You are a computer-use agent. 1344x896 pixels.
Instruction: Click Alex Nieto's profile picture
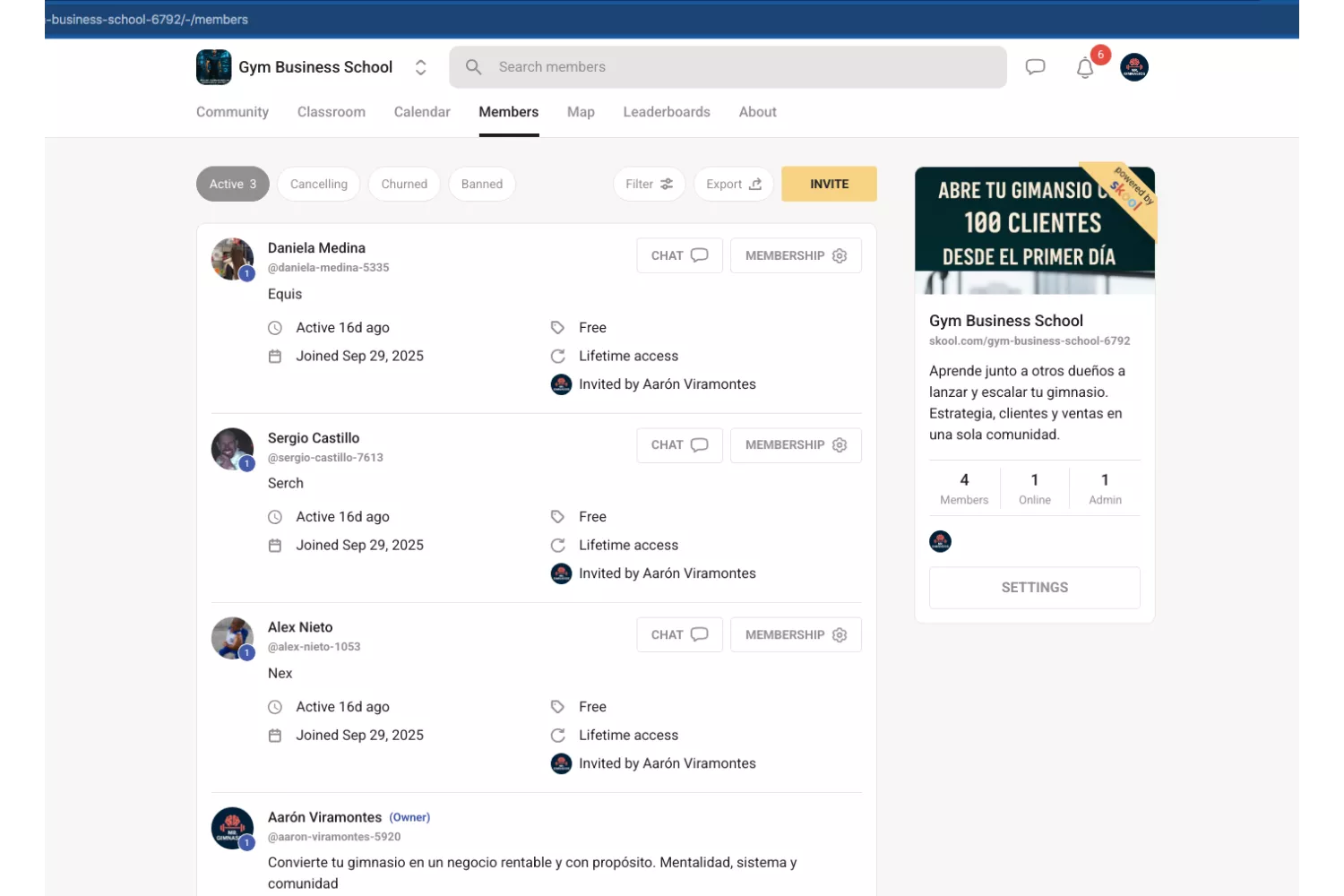pos(232,638)
